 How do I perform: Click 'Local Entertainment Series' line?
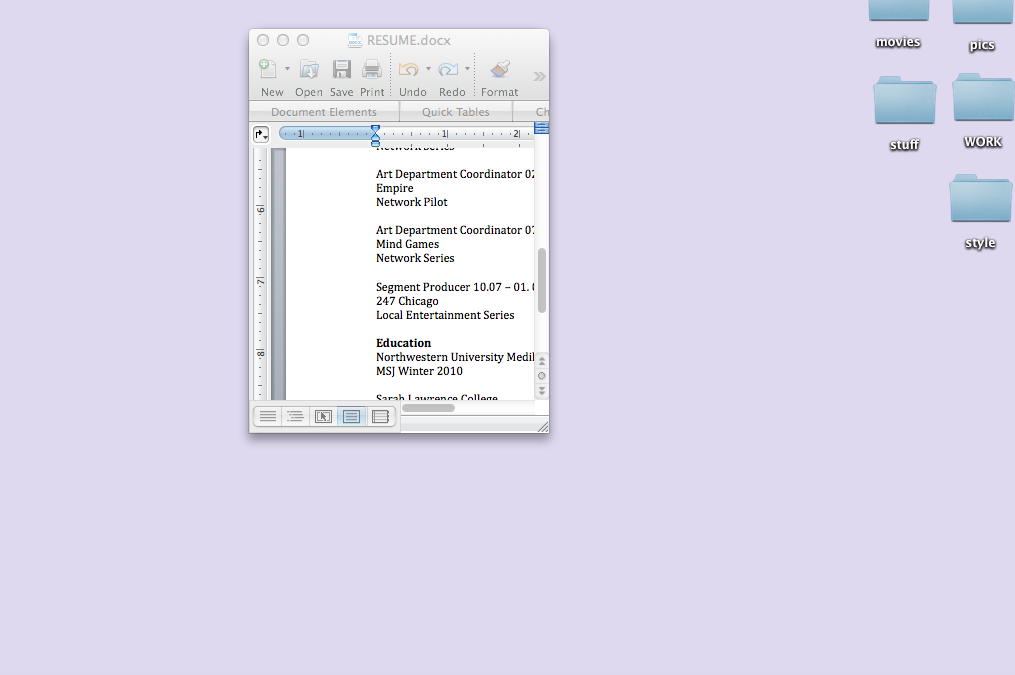(445, 315)
